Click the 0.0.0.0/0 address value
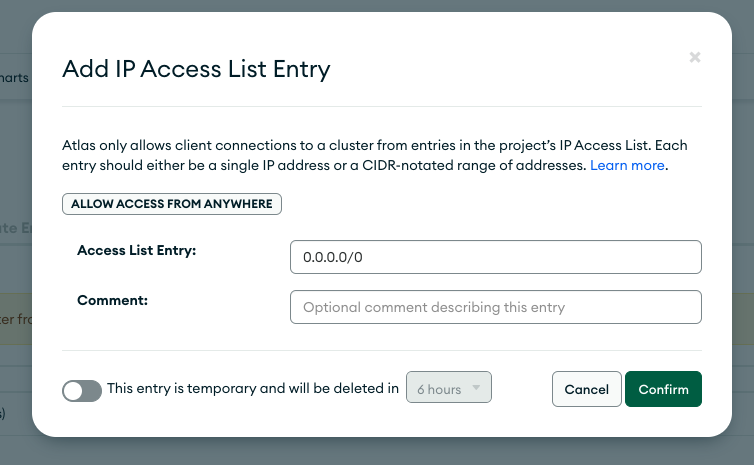Screen dimensions: 754x465 pyautogui.click(x=331, y=258)
